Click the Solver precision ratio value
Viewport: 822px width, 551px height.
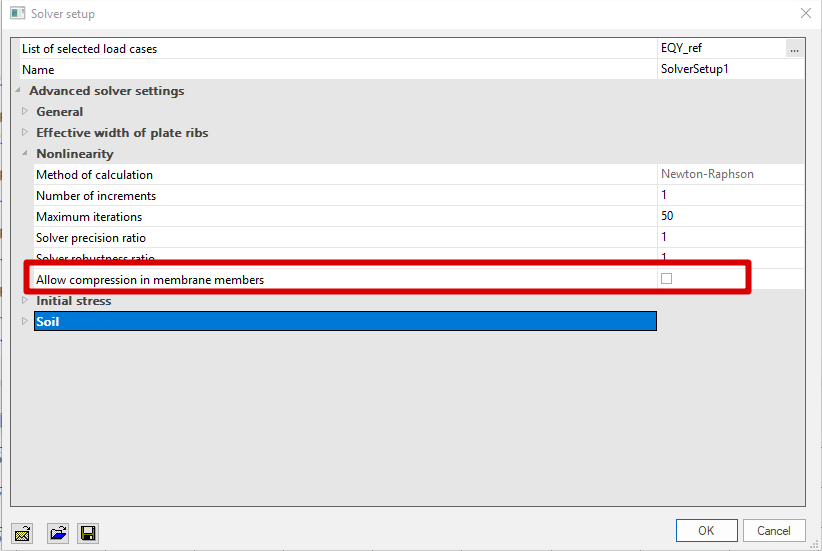730,237
